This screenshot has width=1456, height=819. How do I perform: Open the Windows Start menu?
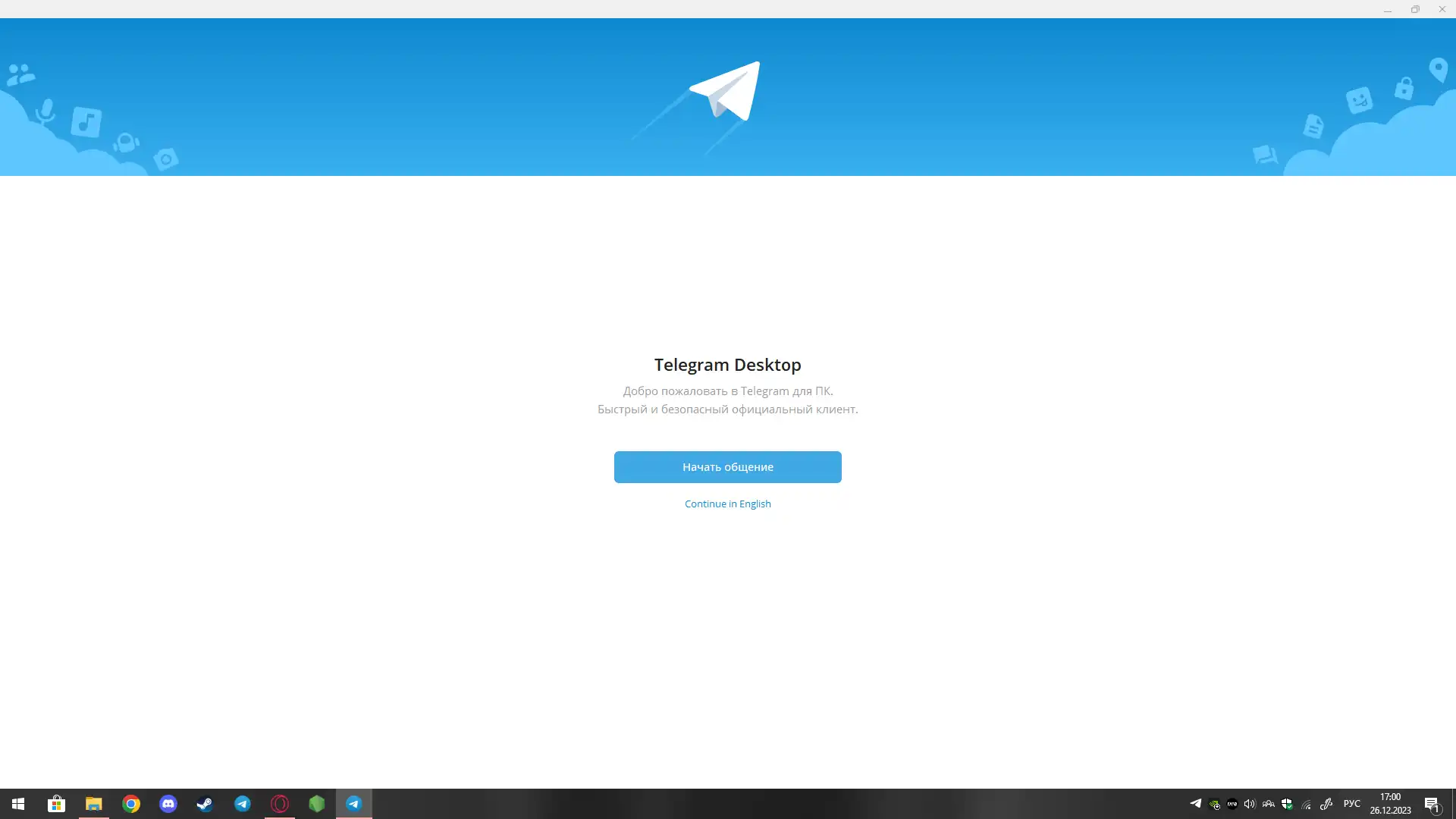(18, 804)
